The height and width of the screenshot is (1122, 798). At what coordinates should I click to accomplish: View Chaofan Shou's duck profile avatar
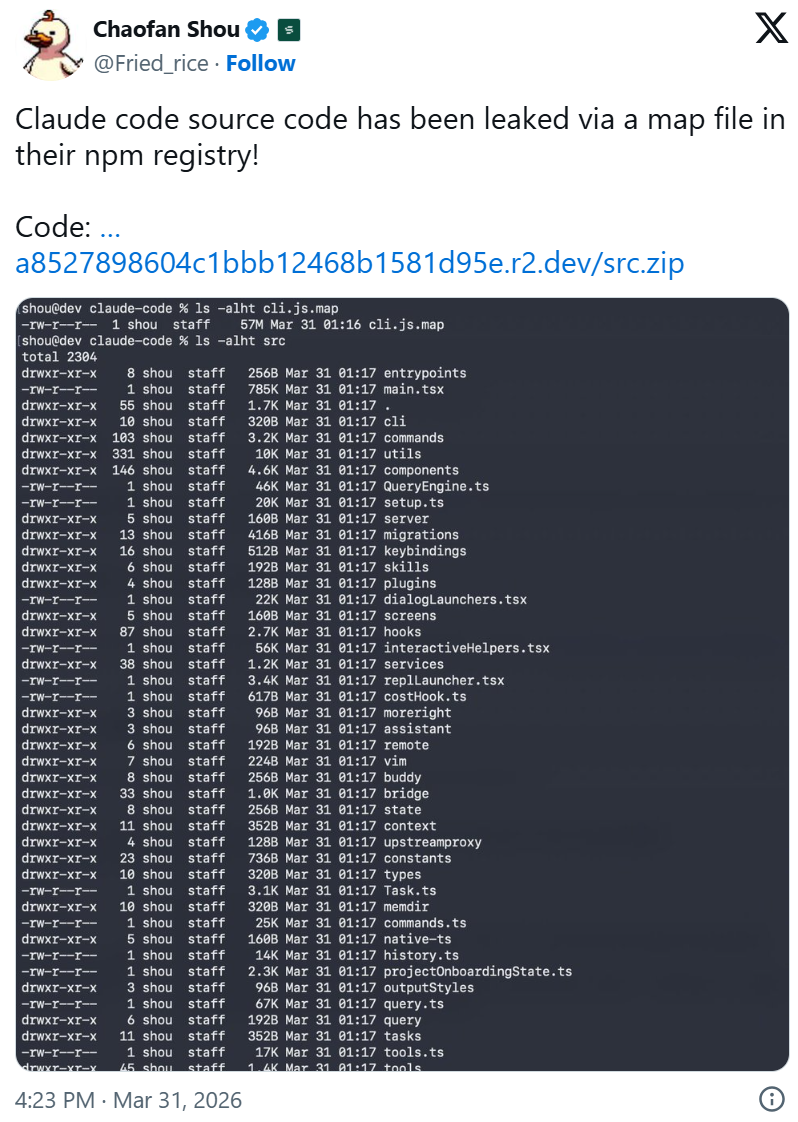point(44,44)
